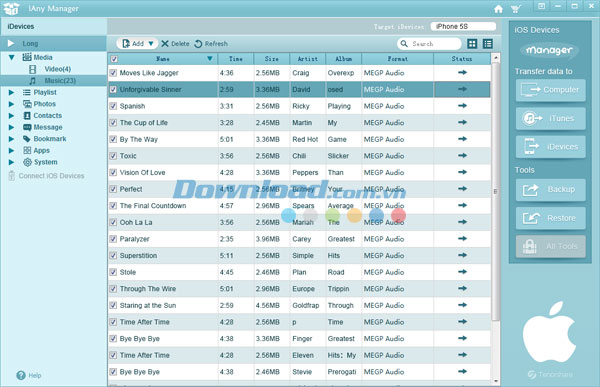The image size is (600, 387).
Task: Uncheck The Final Countdown checkbox
Action: tap(113, 206)
